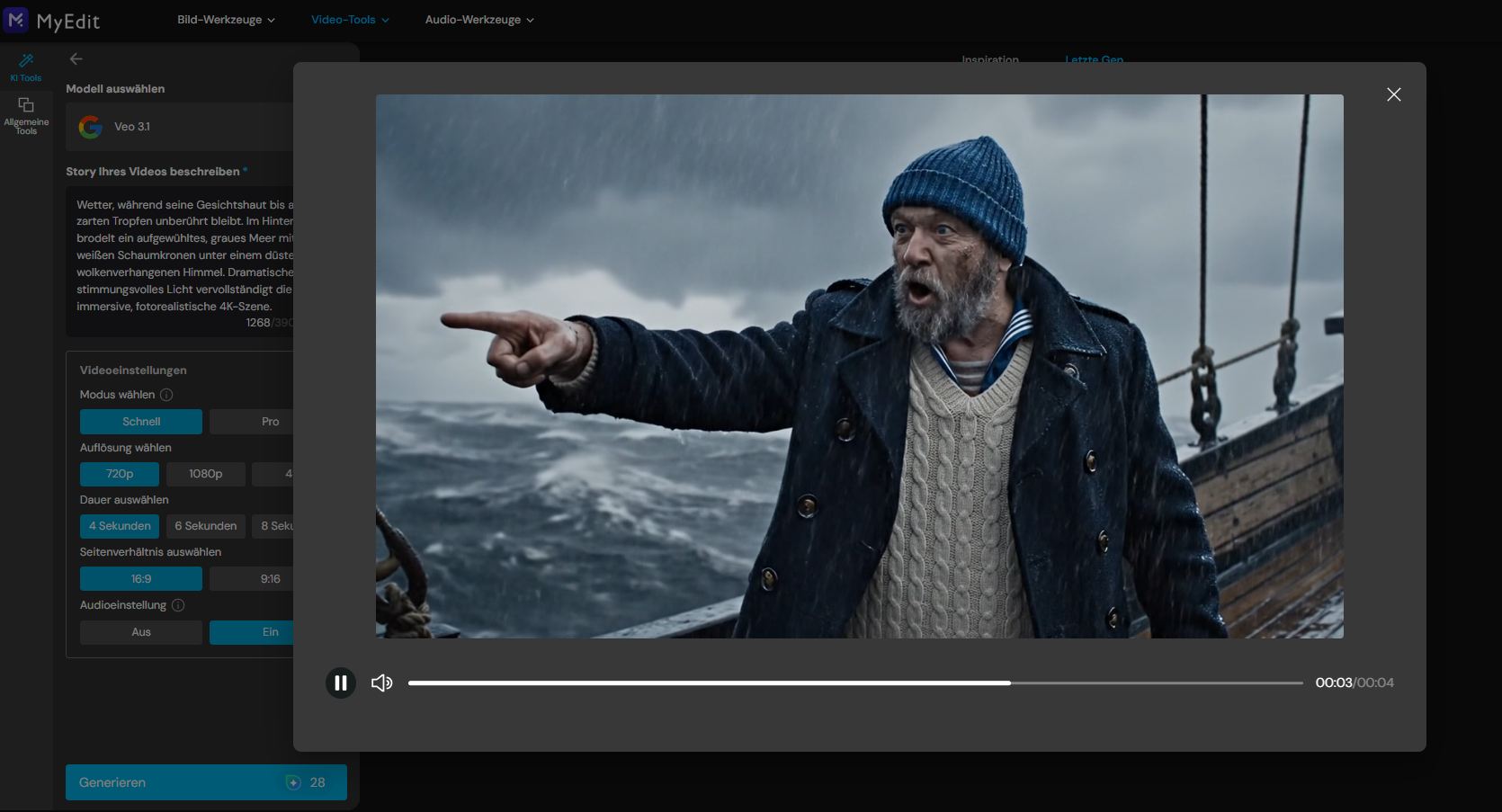Click the 00:03/00:04 time display
The width and height of the screenshot is (1502, 812).
[x=1354, y=683]
